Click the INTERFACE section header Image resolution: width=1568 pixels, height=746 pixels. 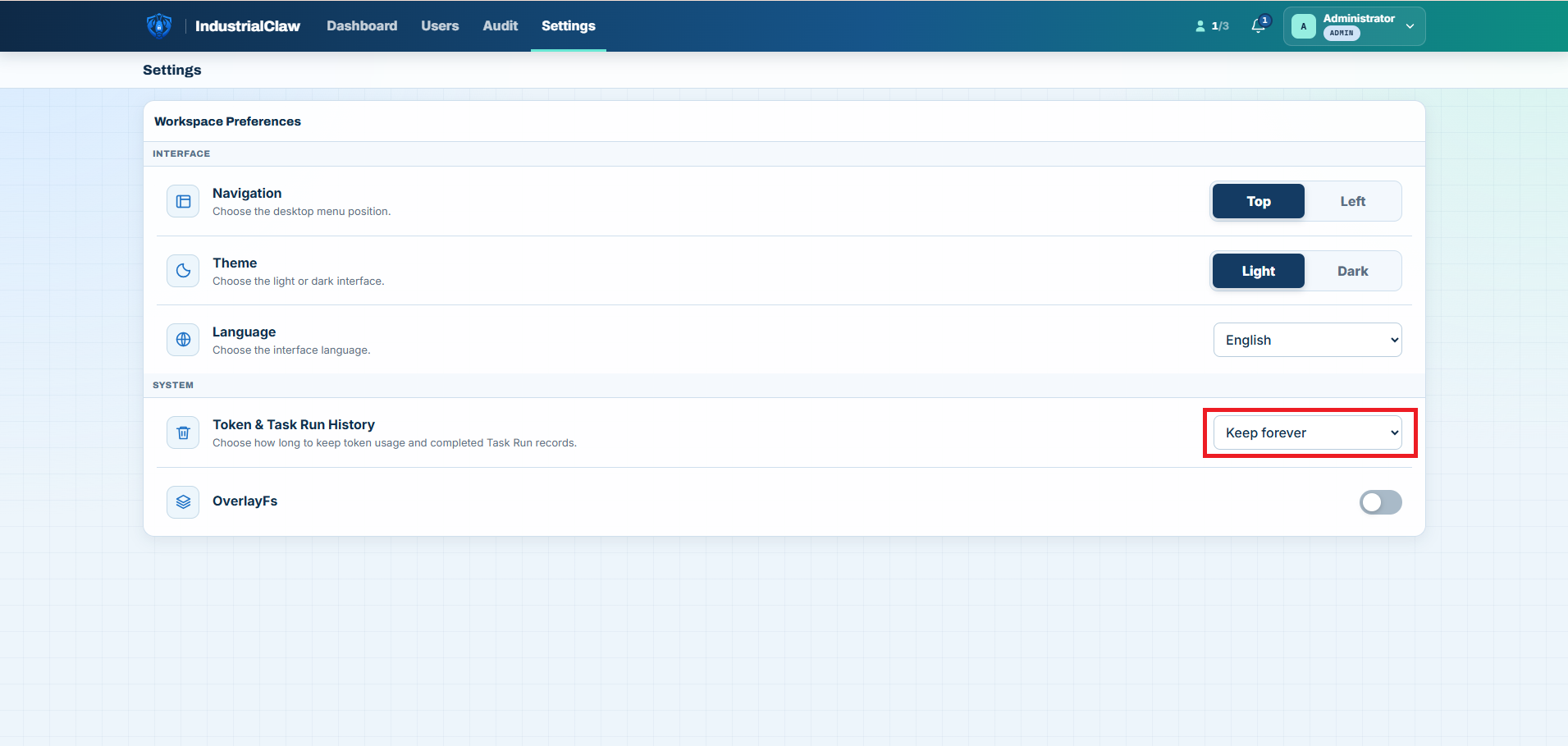point(181,153)
